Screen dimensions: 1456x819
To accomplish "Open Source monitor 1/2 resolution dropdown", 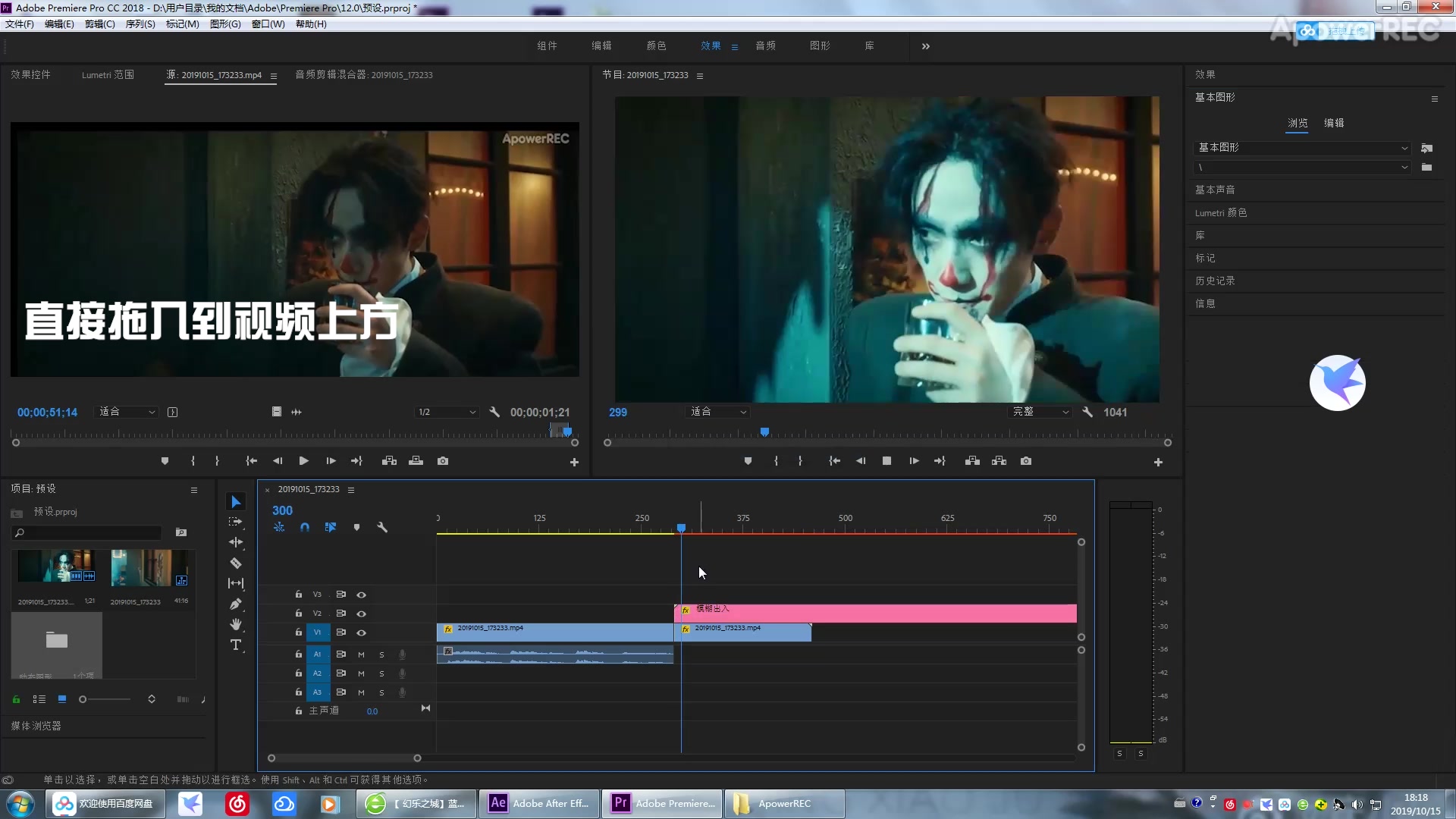I will 446,412.
